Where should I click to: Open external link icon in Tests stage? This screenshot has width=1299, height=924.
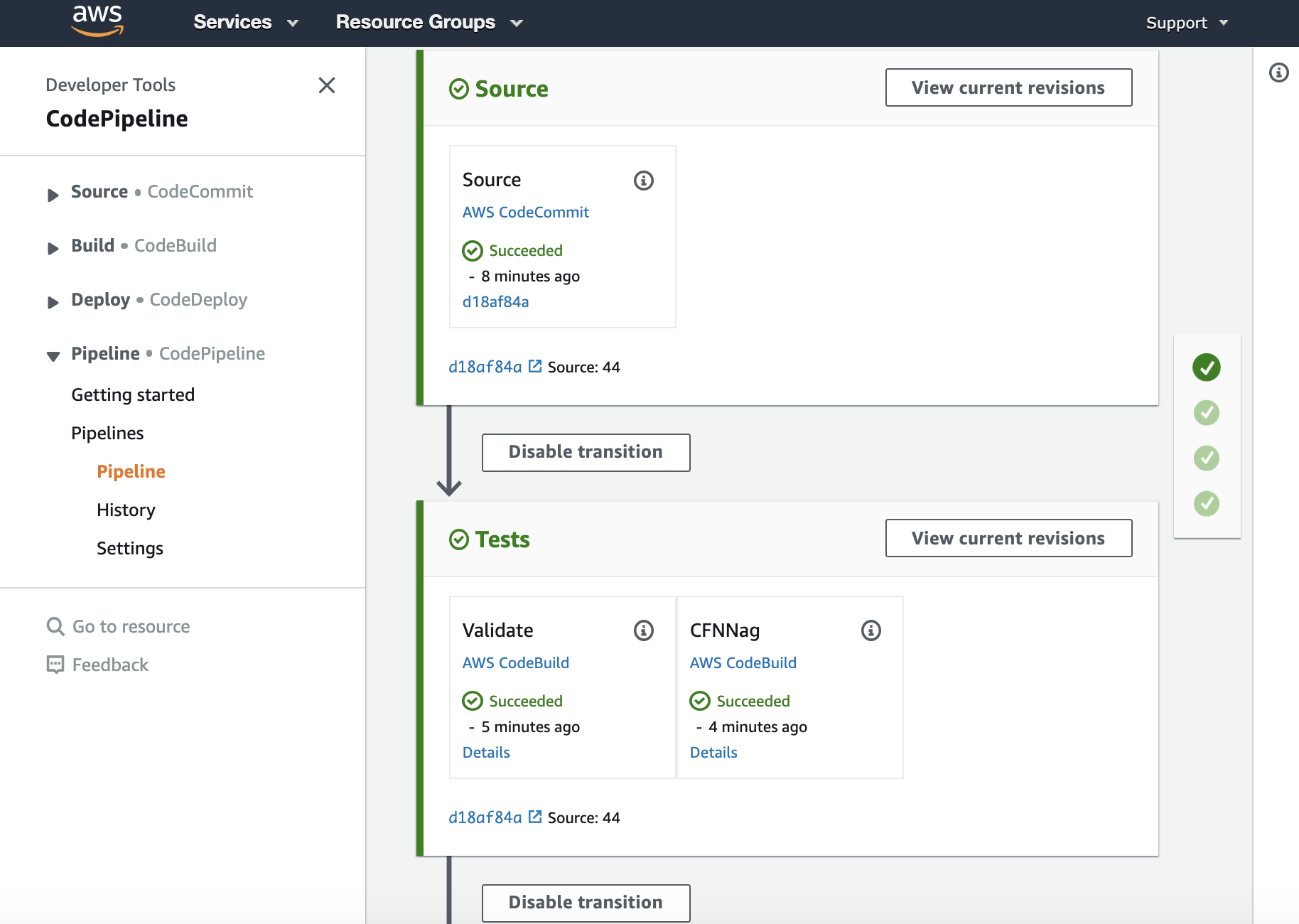[x=535, y=817]
